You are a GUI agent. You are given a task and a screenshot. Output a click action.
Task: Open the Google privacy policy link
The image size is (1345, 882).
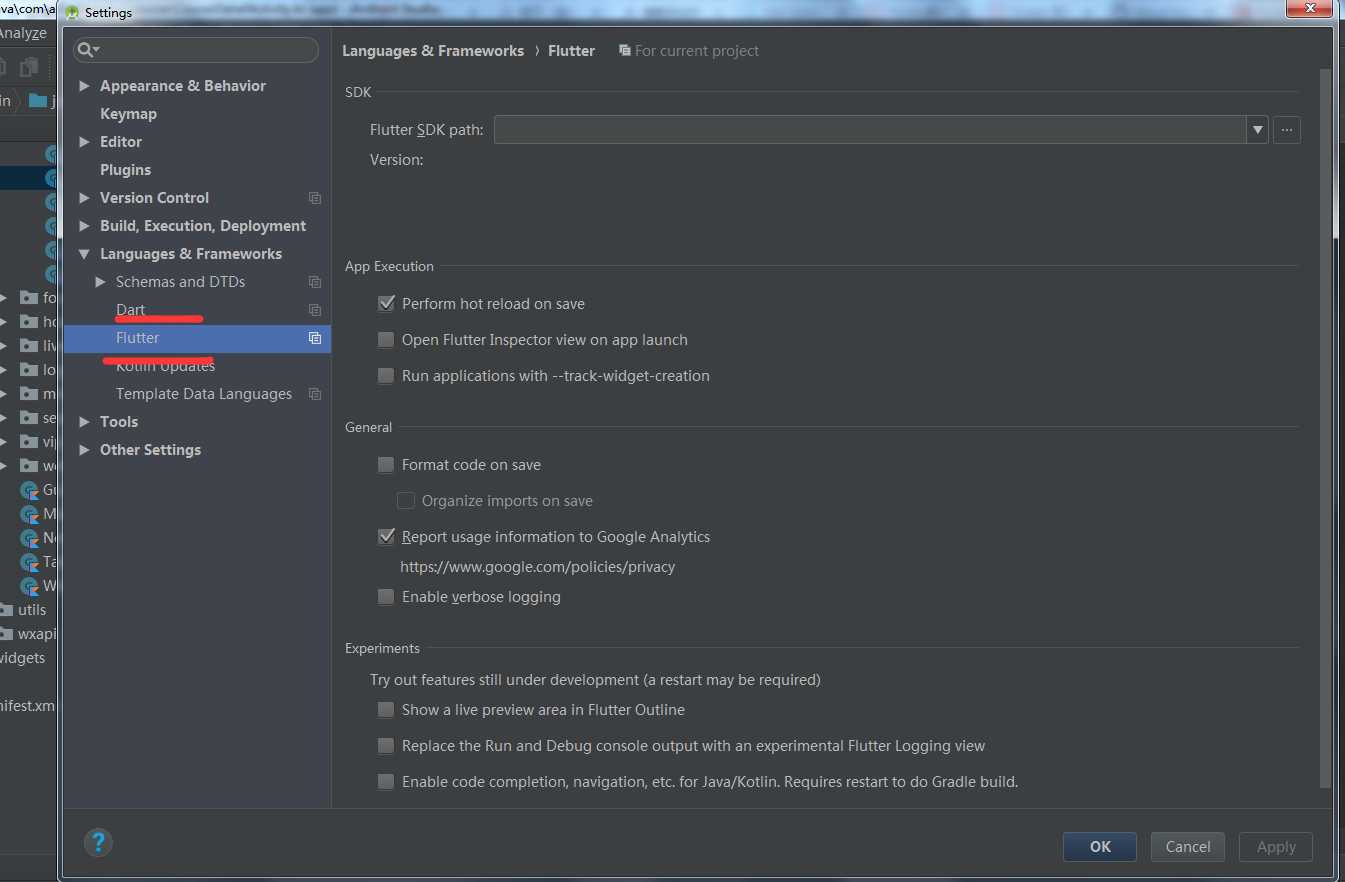coord(537,567)
